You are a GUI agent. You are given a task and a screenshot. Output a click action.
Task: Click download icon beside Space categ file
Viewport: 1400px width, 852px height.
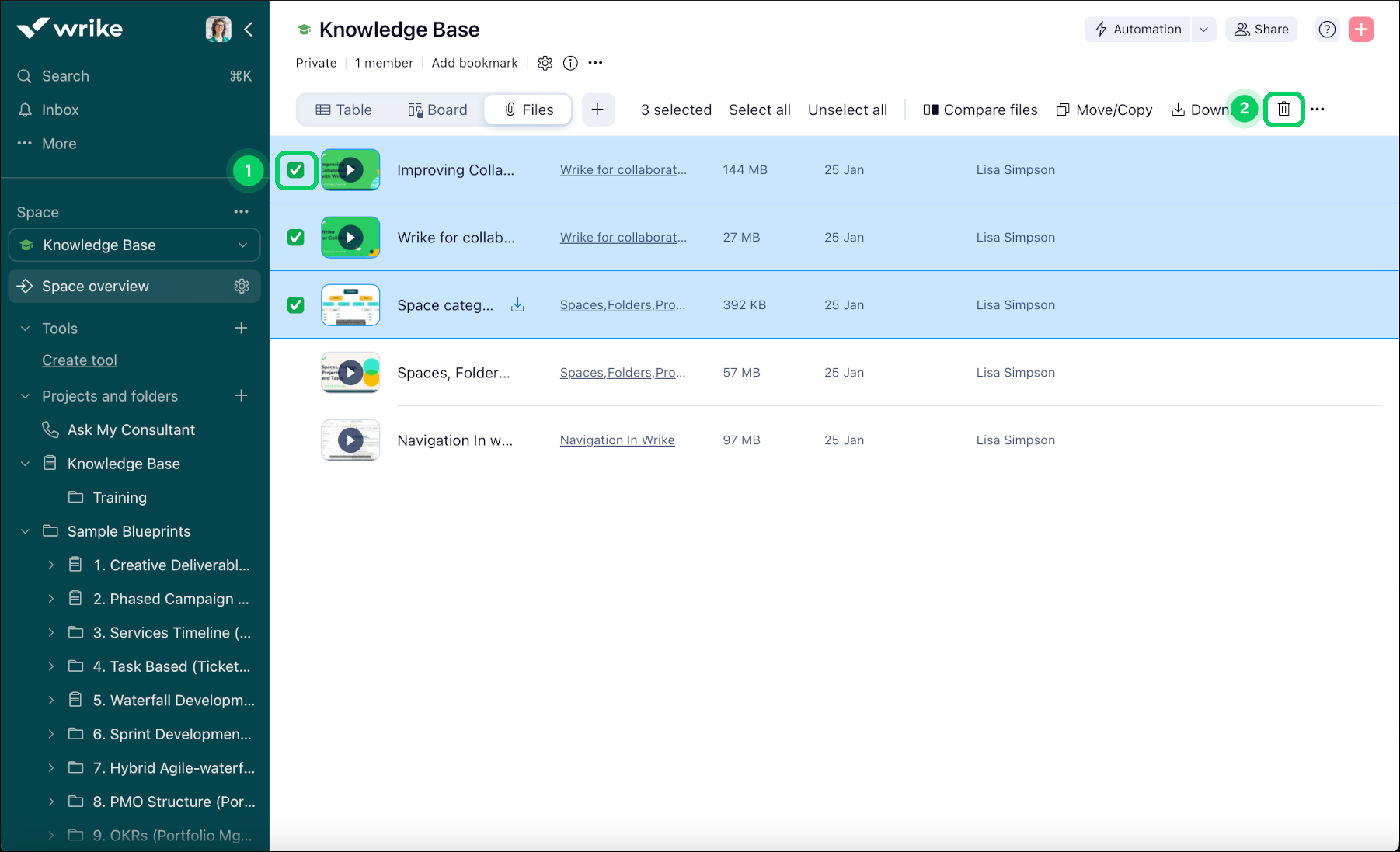tap(517, 305)
